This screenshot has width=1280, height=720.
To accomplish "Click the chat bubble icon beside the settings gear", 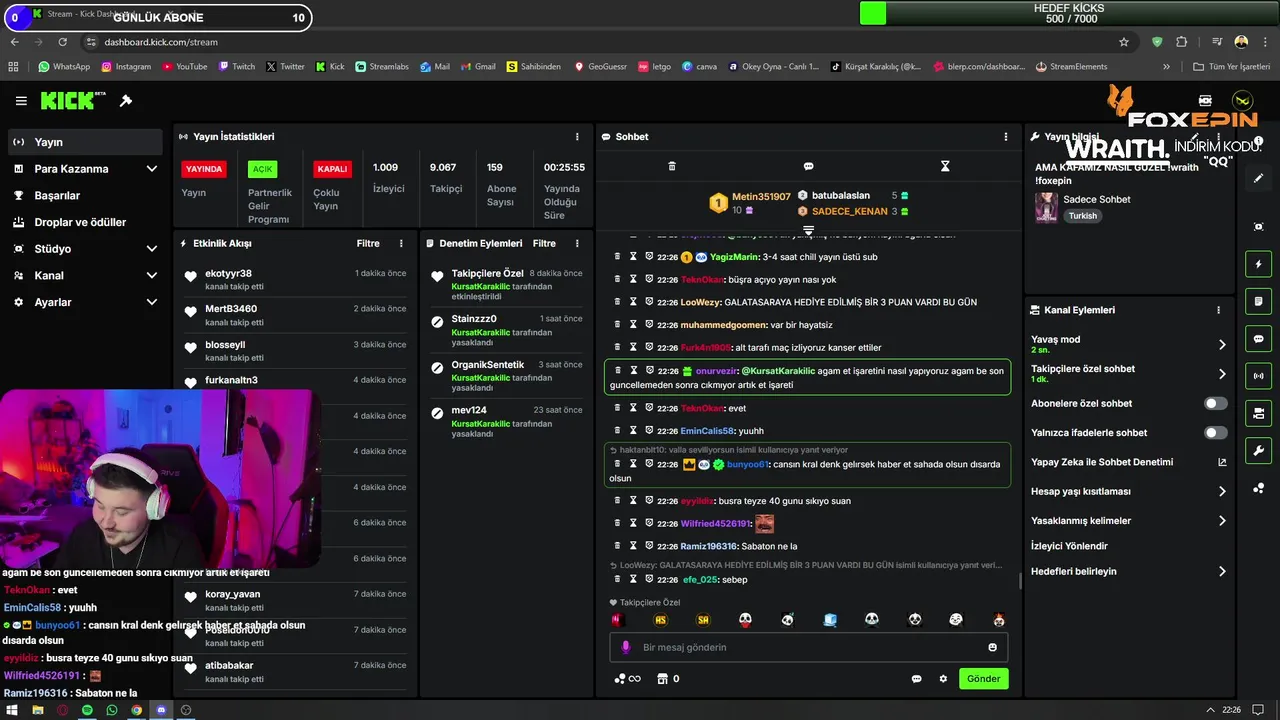I will tap(916, 679).
